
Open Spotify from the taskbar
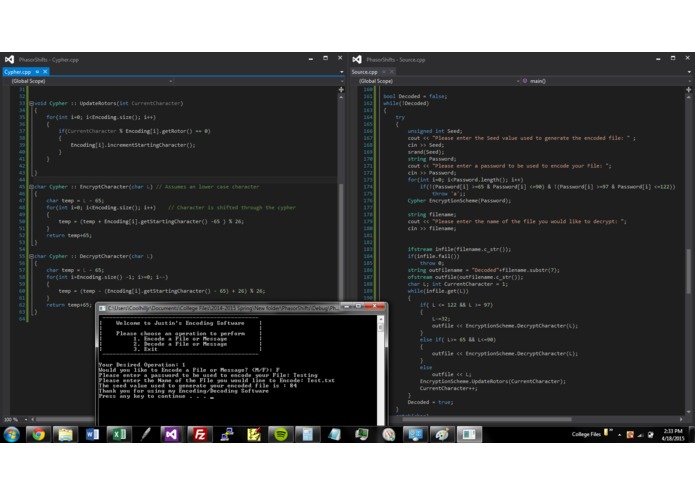click(x=281, y=435)
